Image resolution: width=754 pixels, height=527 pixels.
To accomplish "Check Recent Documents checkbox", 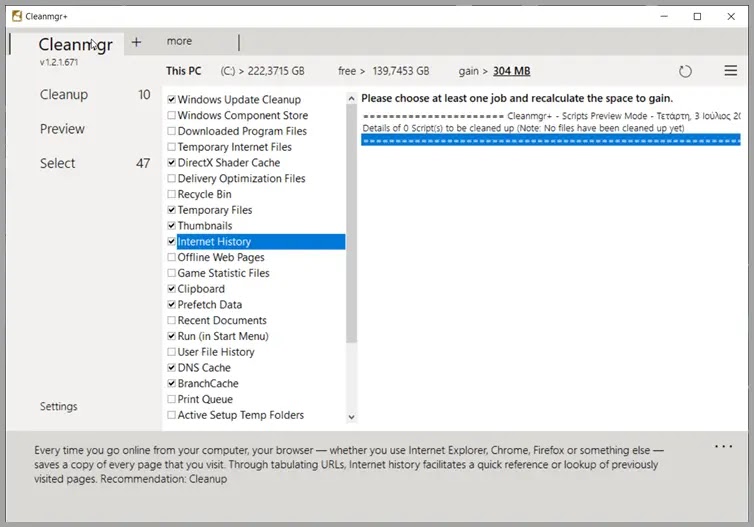I will 171,320.
